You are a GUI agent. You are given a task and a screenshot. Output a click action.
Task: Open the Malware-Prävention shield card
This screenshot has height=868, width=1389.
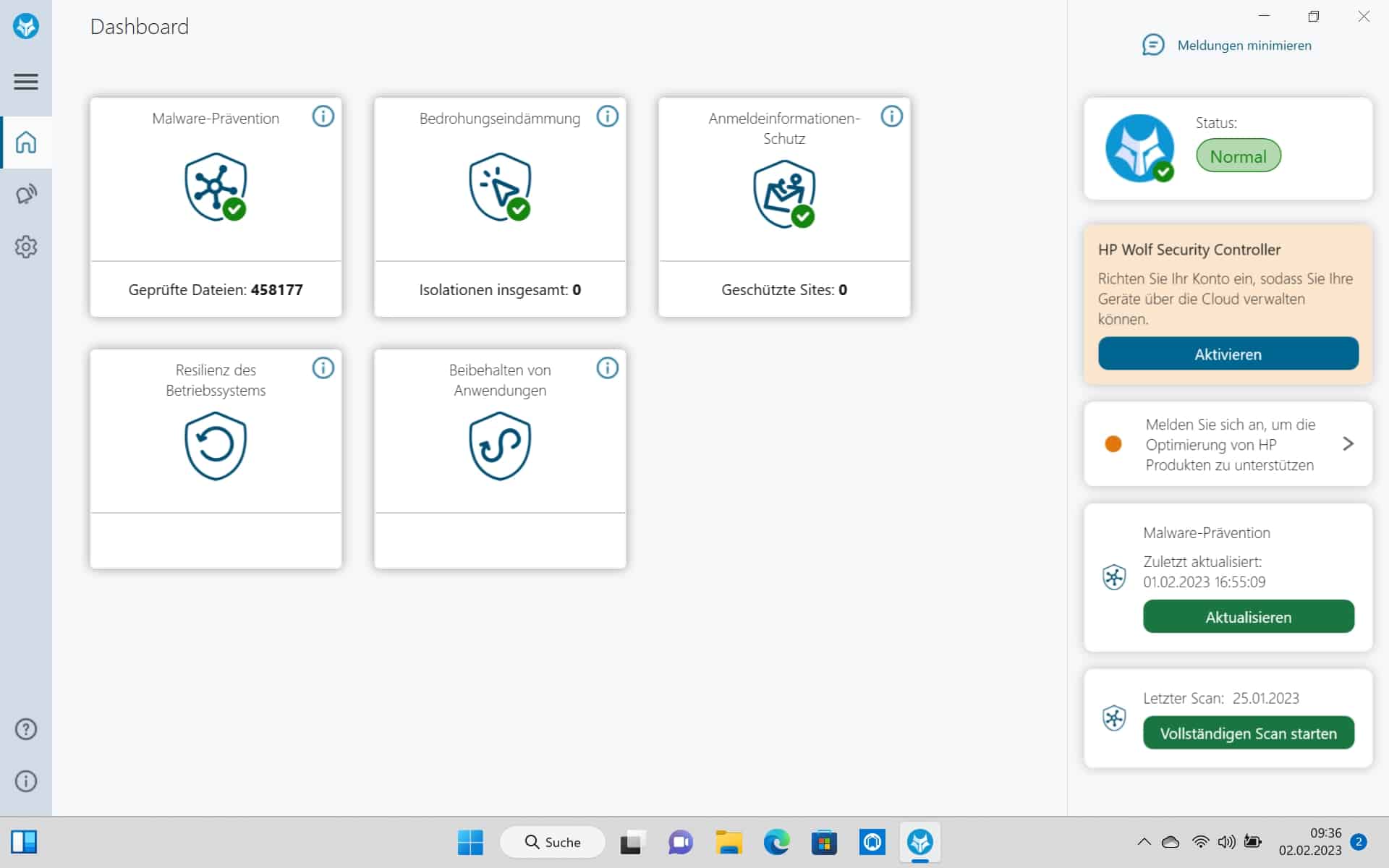click(x=216, y=187)
